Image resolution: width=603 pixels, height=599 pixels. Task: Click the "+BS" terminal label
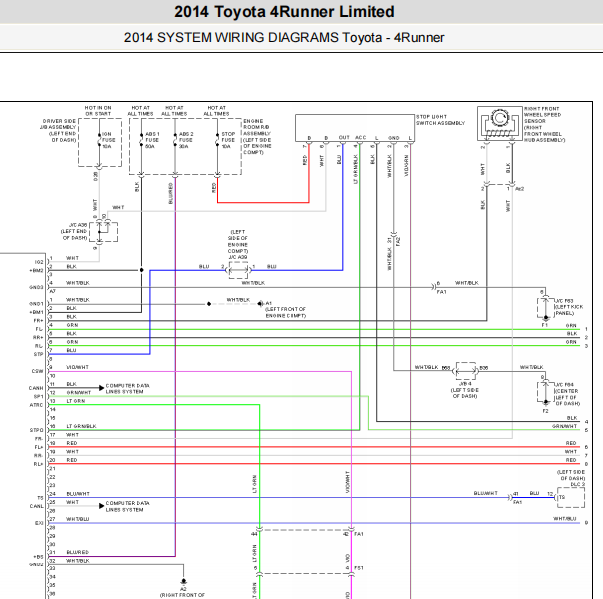pos(38,557)
